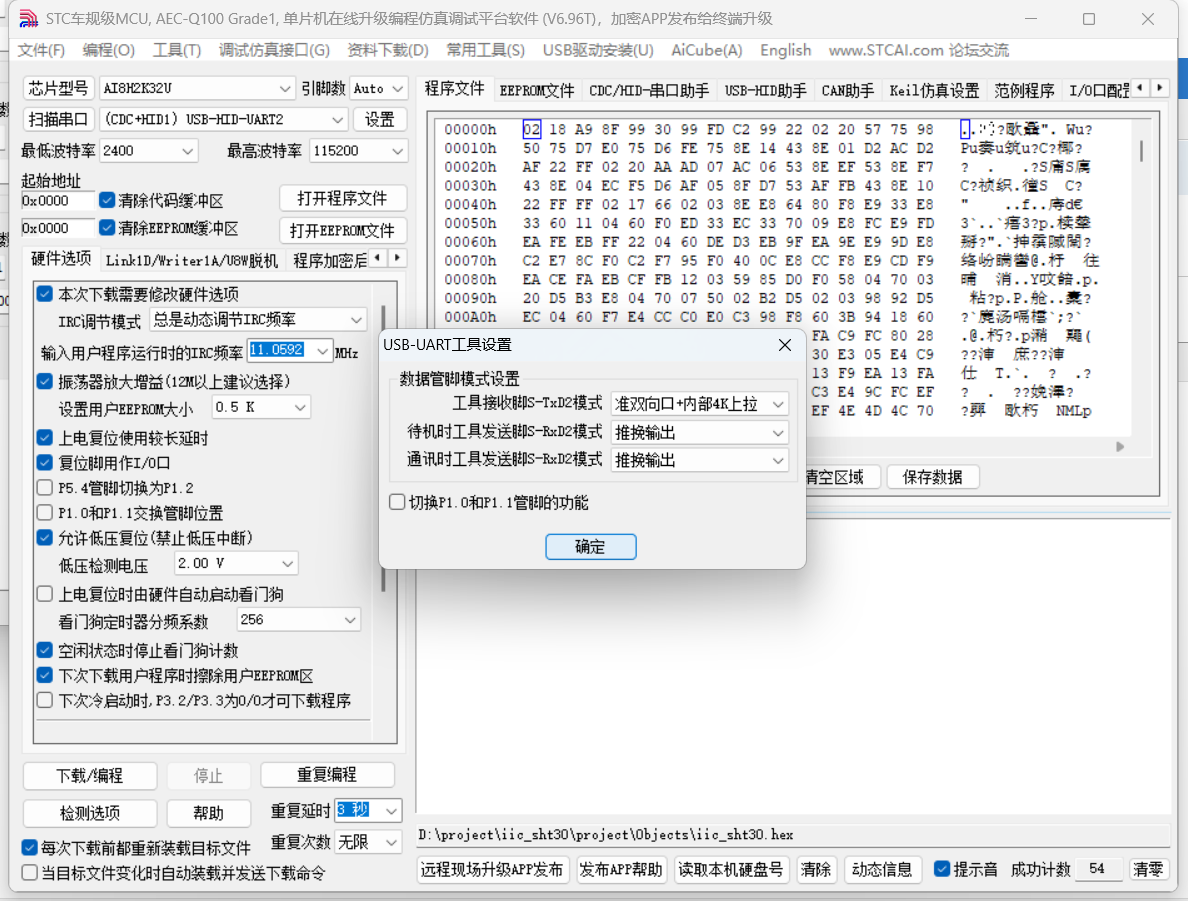Open 资料下载(D) menu
The width and height of the screenshot is (1188, 901).
[x=388, y=50]
